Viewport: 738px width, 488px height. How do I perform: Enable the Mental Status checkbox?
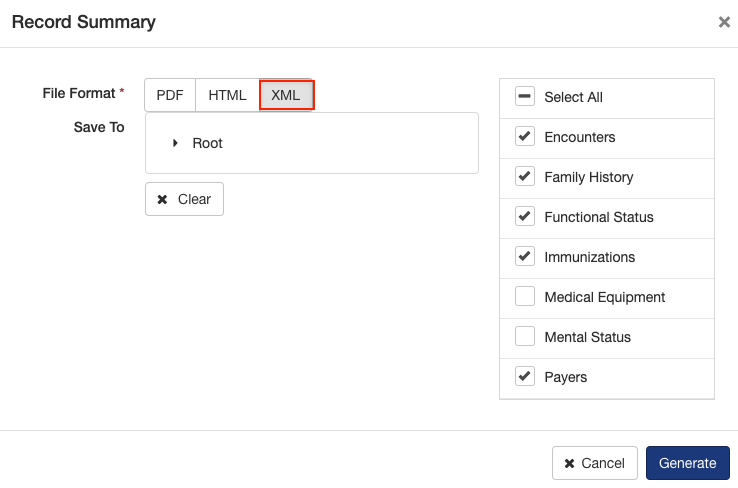(x=524, y=336)
